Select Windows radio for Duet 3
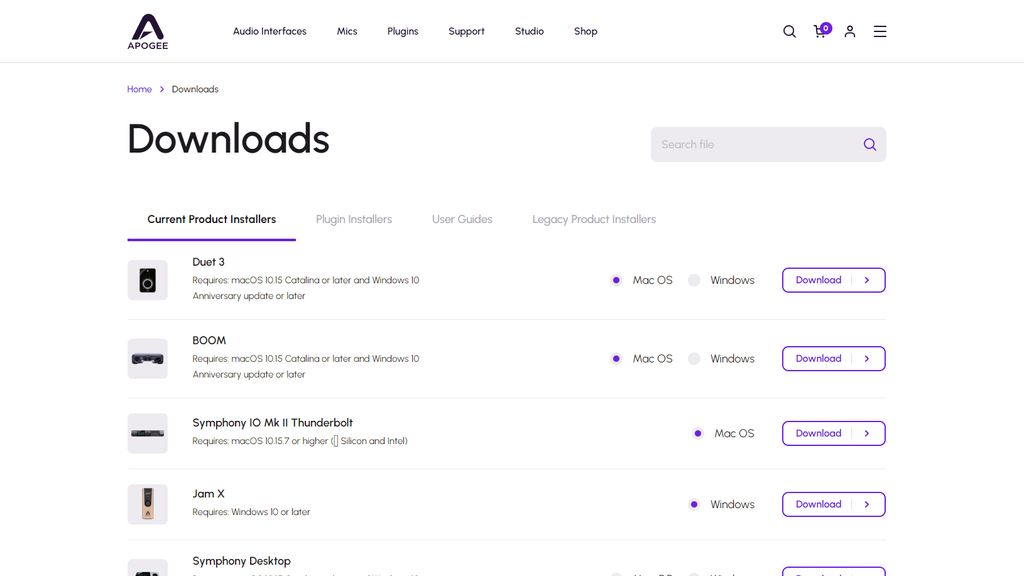1024x576 pixels. (694, 280)
